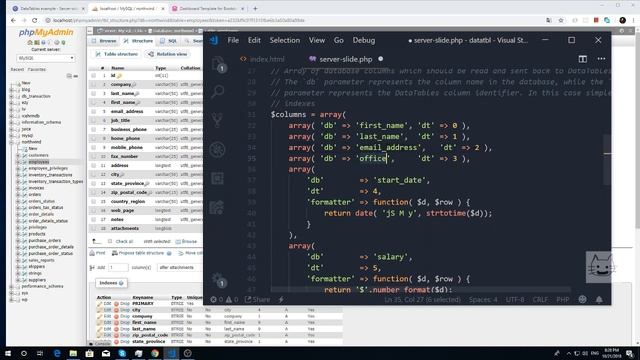Open the Current server MySQL dropdown

46,58
